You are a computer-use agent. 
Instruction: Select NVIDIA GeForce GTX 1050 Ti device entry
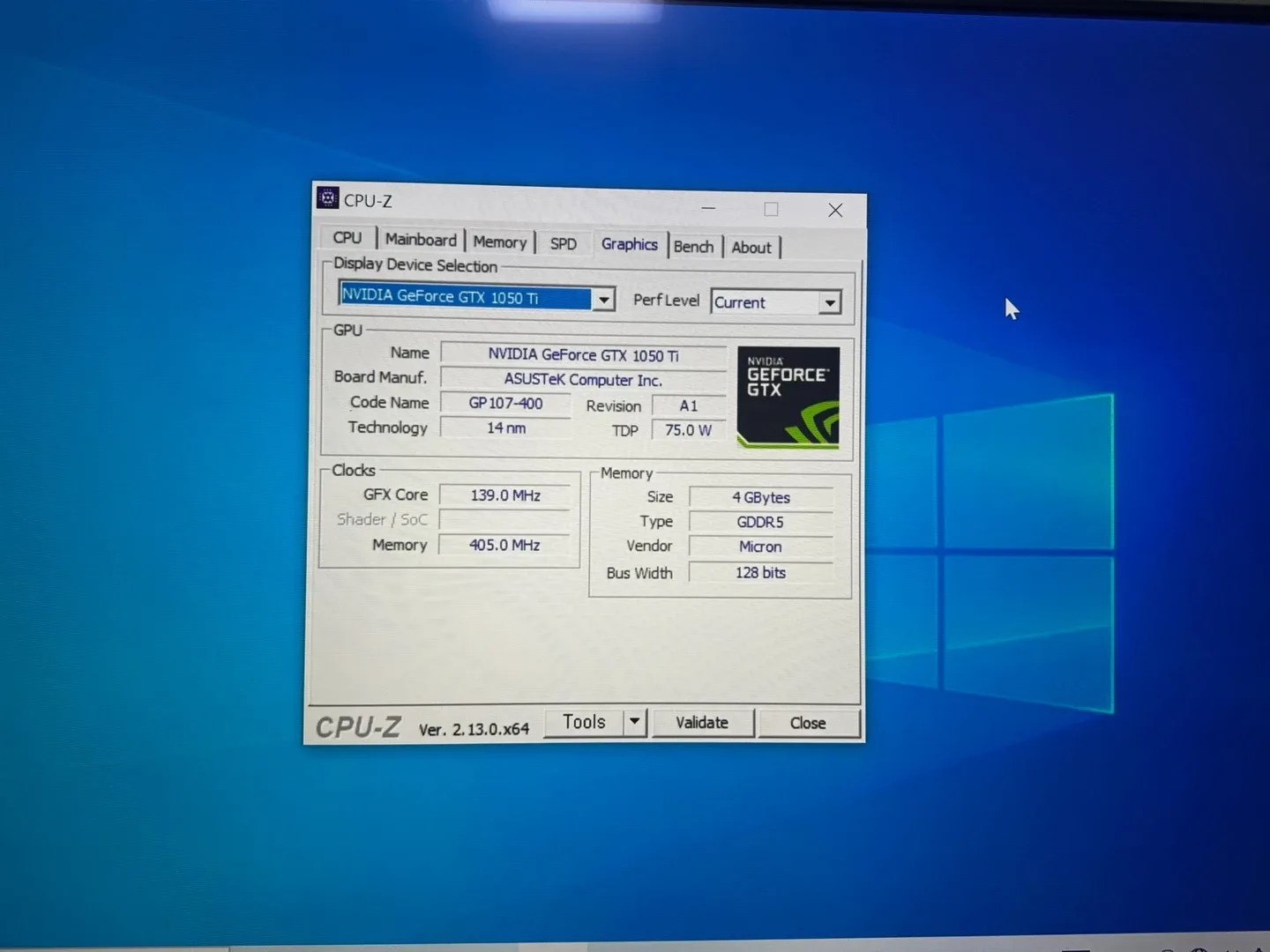(465, 296)
